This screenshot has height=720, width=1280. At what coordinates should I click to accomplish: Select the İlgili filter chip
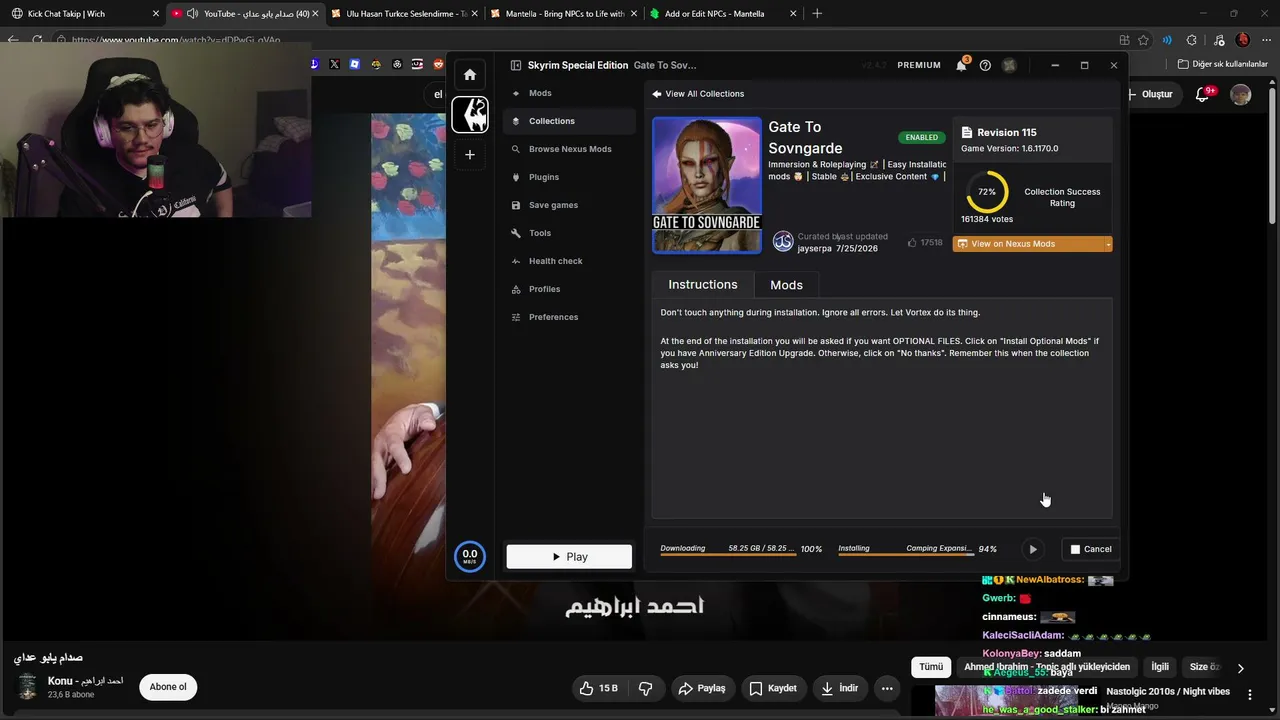point(1160,667)
